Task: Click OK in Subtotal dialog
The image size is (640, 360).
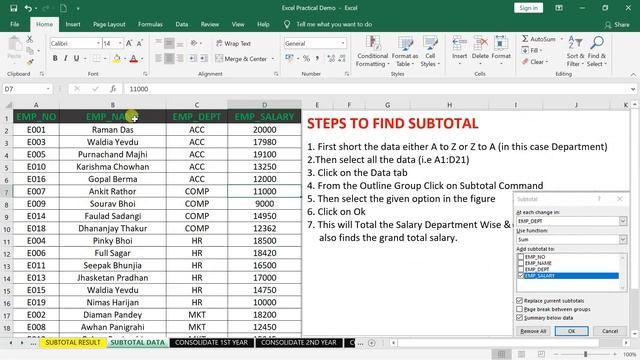Action: pos(571,331)
